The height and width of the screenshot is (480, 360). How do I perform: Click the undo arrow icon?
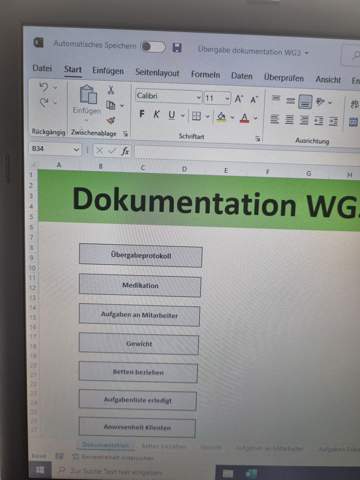(x=44, y=87)
